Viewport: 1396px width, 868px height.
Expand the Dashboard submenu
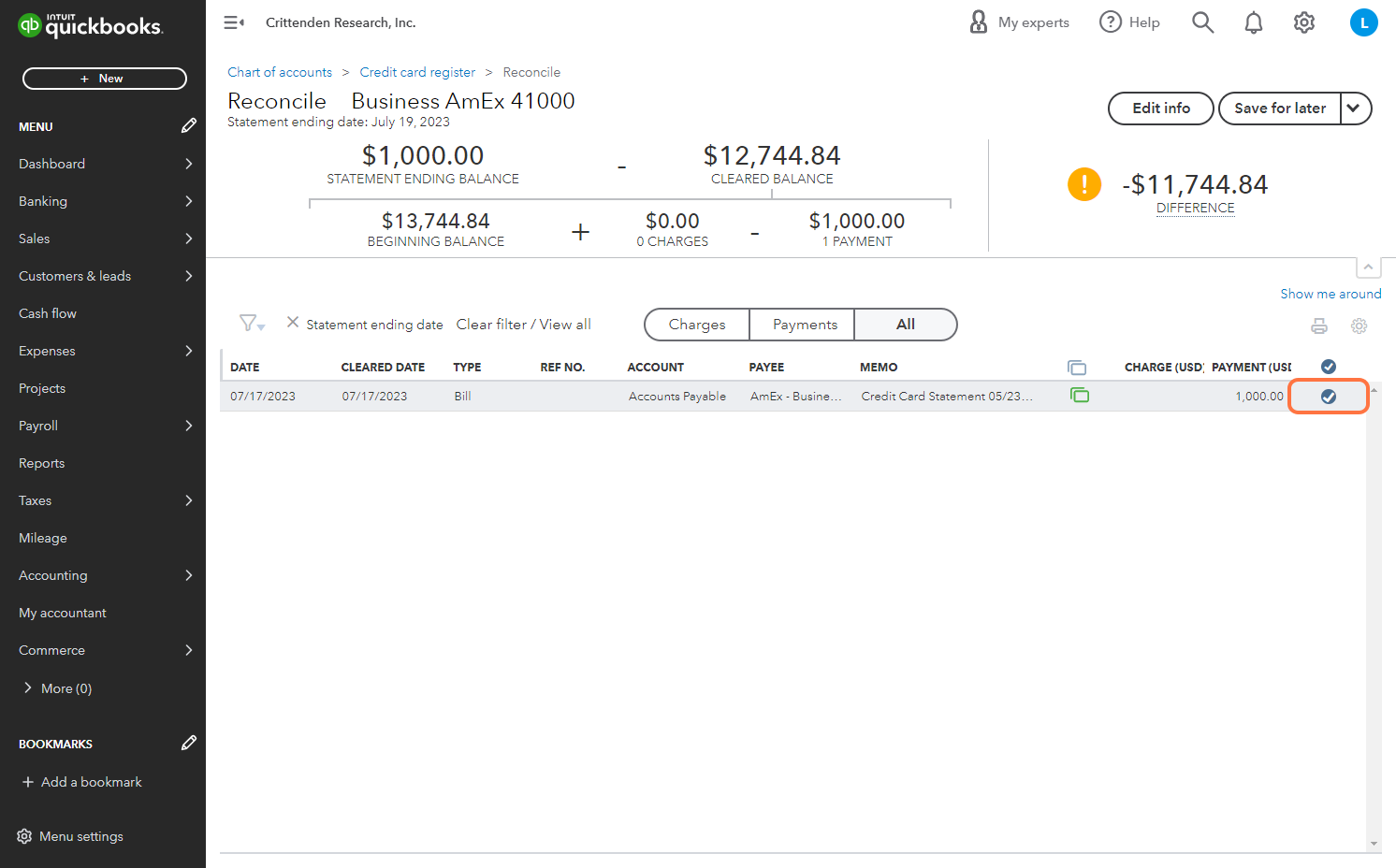(x=189, y=164)
